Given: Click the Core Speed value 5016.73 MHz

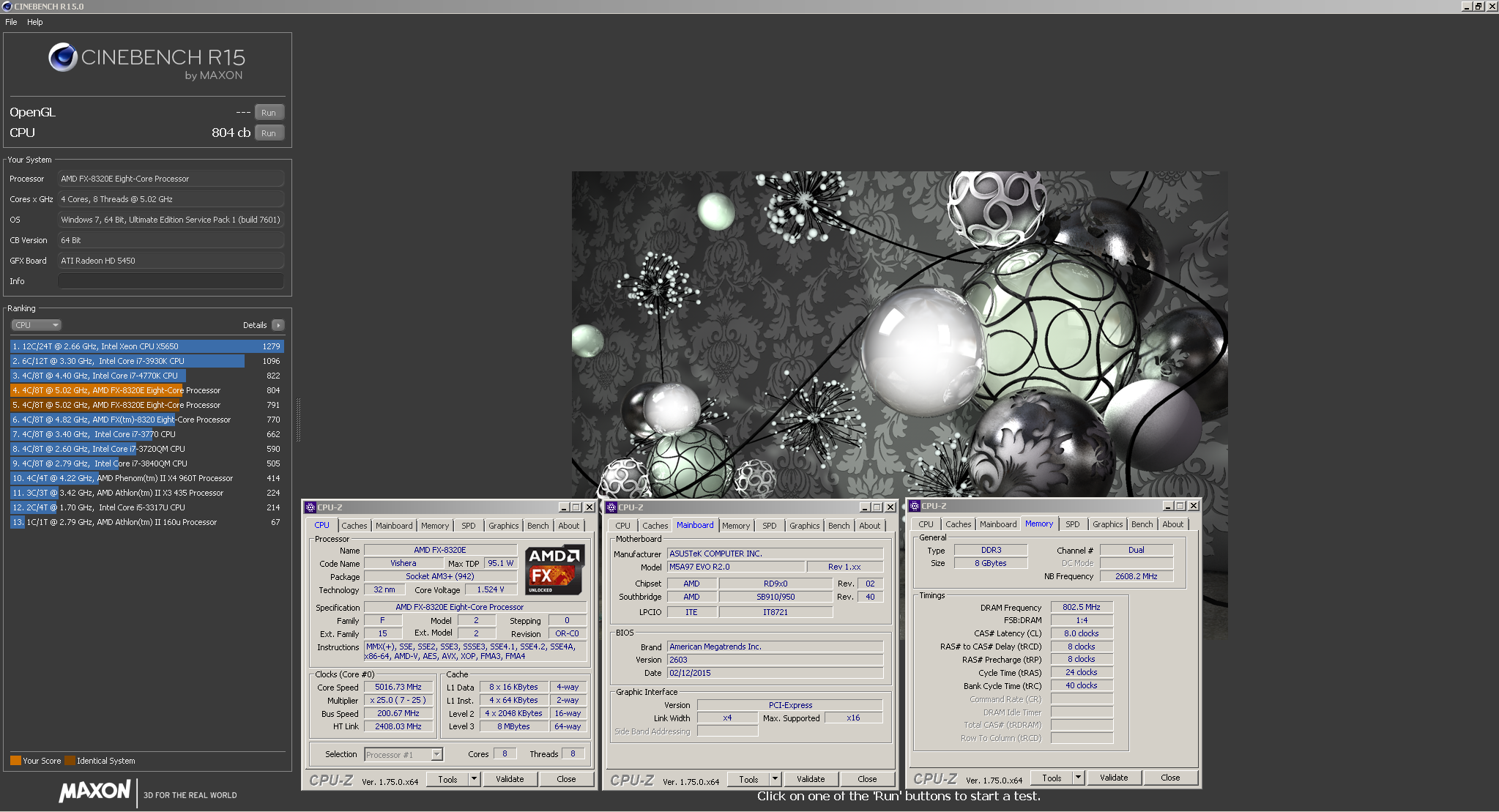Looking at the screenshot, I should pos(398,687).
